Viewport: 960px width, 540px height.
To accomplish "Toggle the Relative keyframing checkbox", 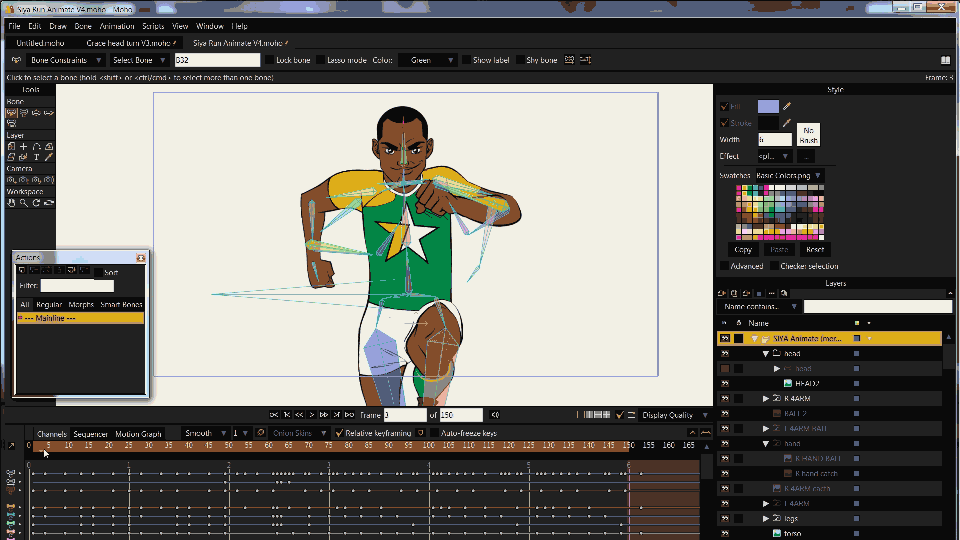I will (339, 433).
